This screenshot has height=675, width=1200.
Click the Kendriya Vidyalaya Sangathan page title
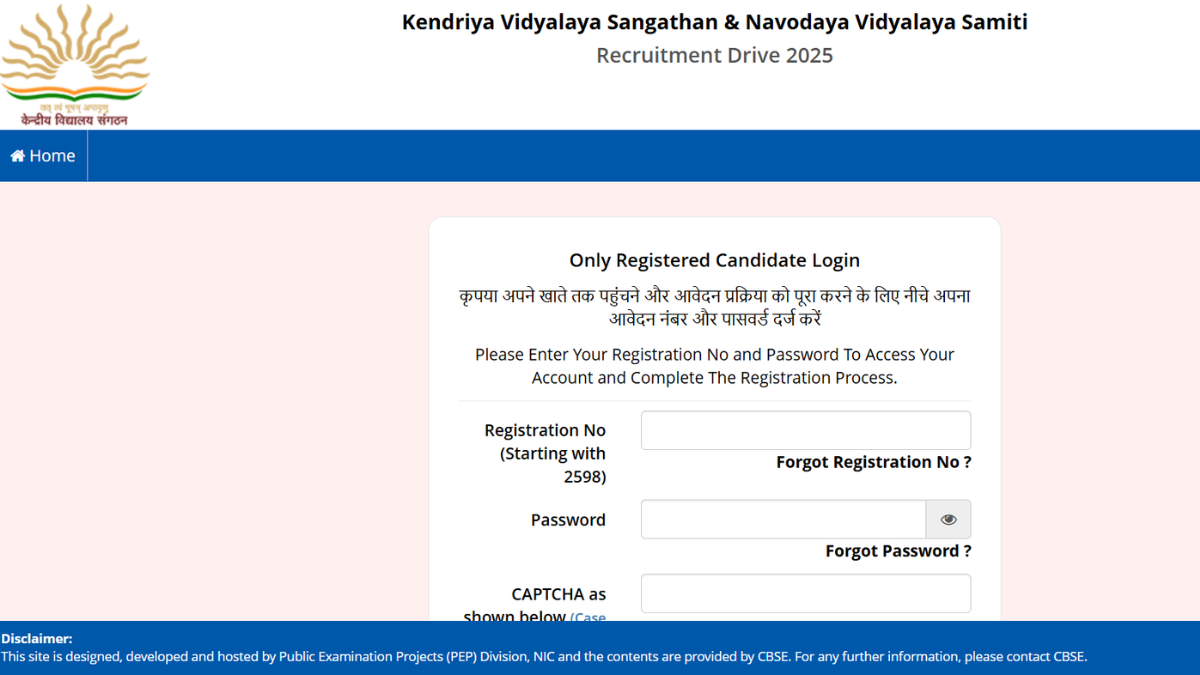coord(714,22)
